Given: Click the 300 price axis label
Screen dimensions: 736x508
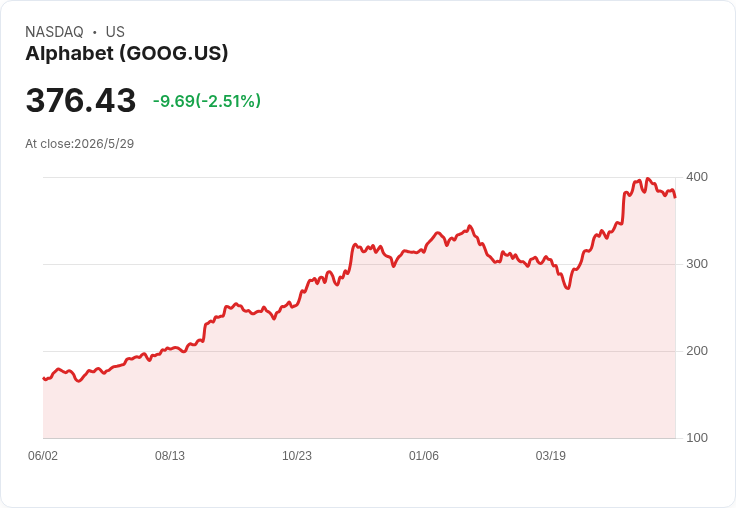Looking at the screenshot, I should (x=697, y=264).
